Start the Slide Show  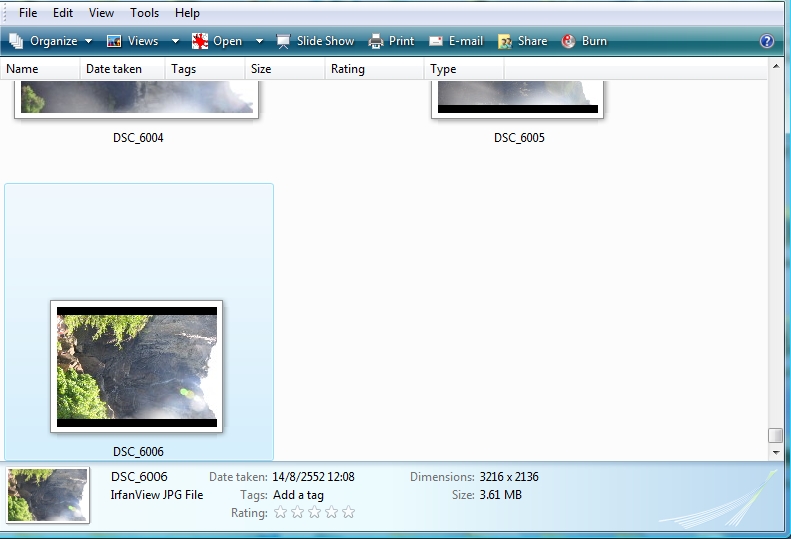tap(315, 41)
